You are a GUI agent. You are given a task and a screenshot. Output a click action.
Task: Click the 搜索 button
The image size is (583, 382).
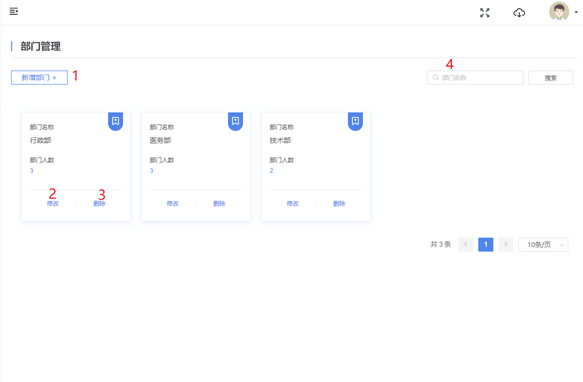pyautogui.click(x=551, y=78)
